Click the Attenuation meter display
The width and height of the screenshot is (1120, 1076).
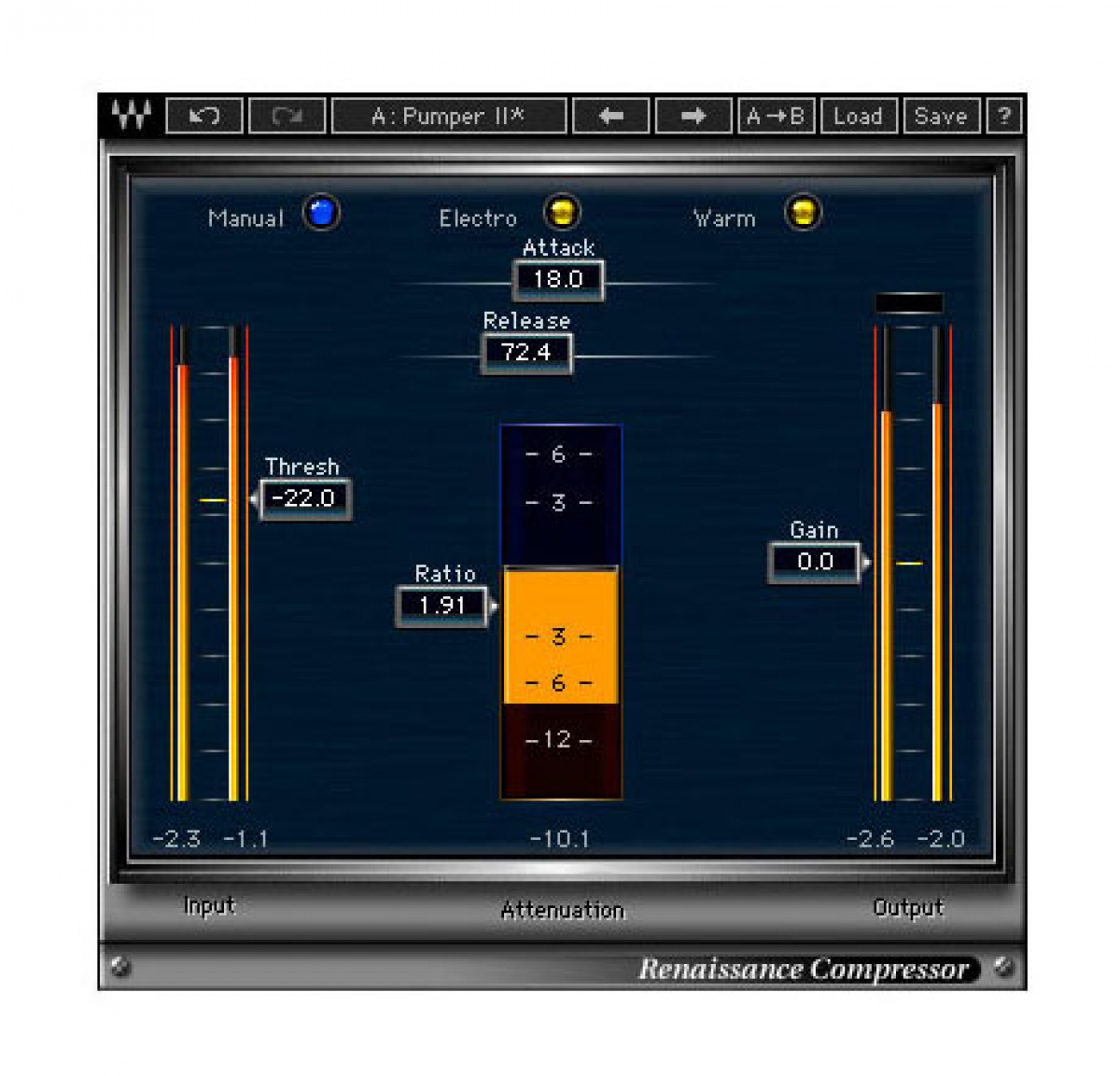561,612
